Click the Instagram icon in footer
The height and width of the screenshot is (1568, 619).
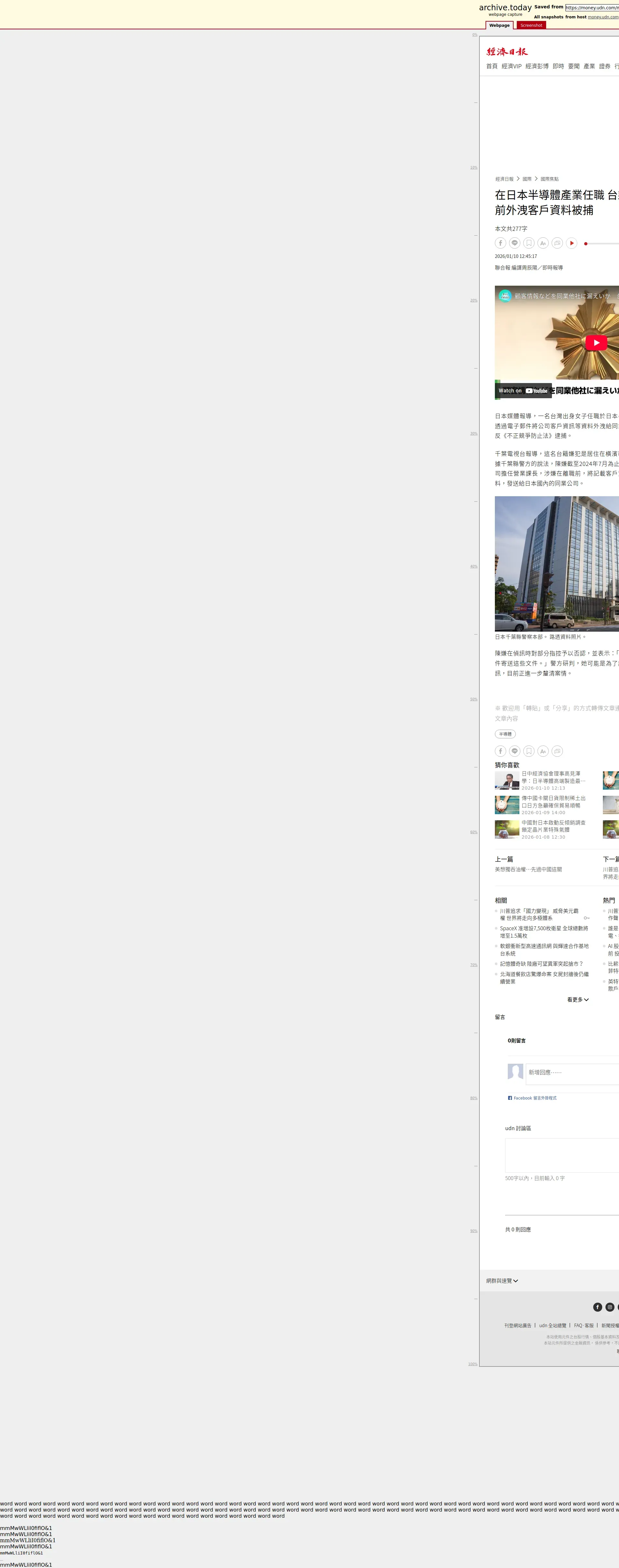click(609, 1307)
